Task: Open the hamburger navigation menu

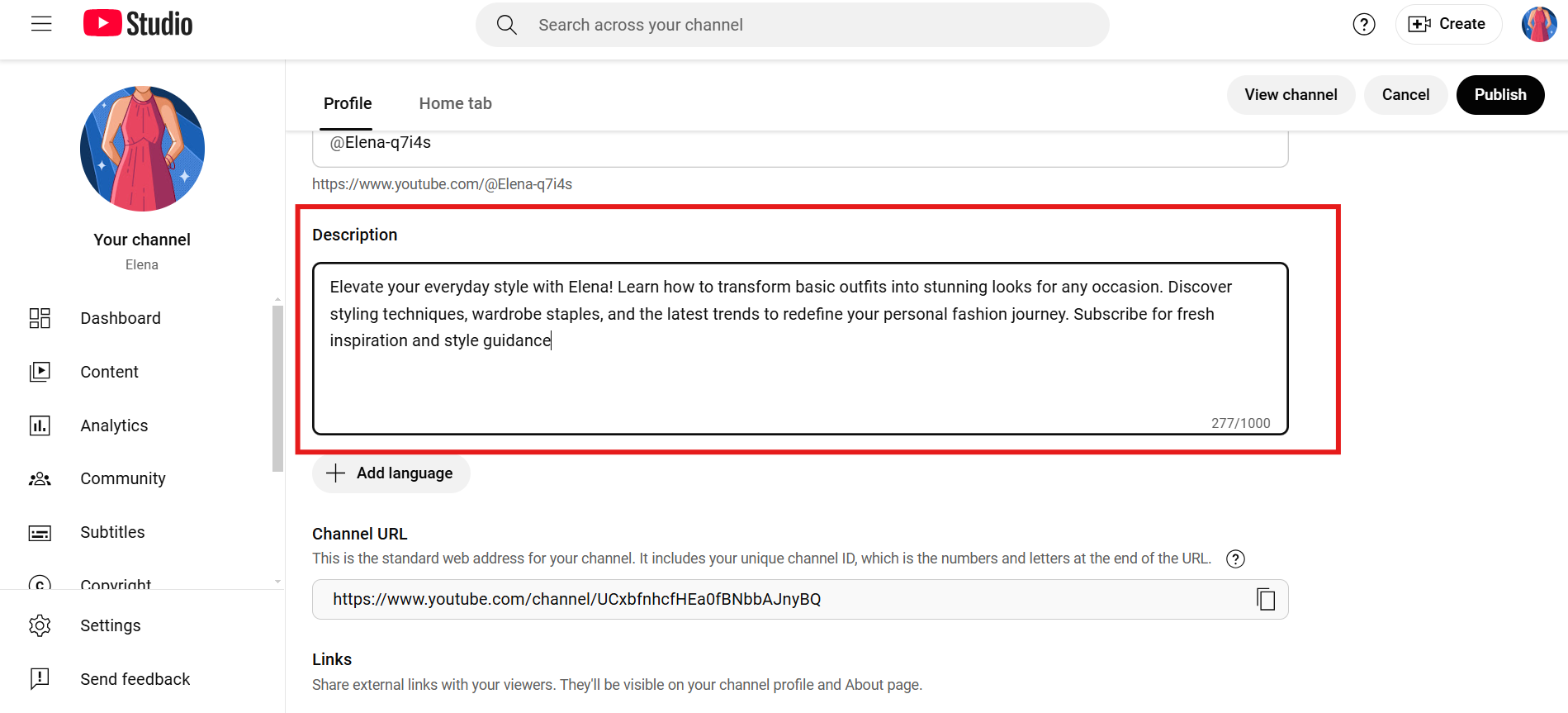Action: 41,24
